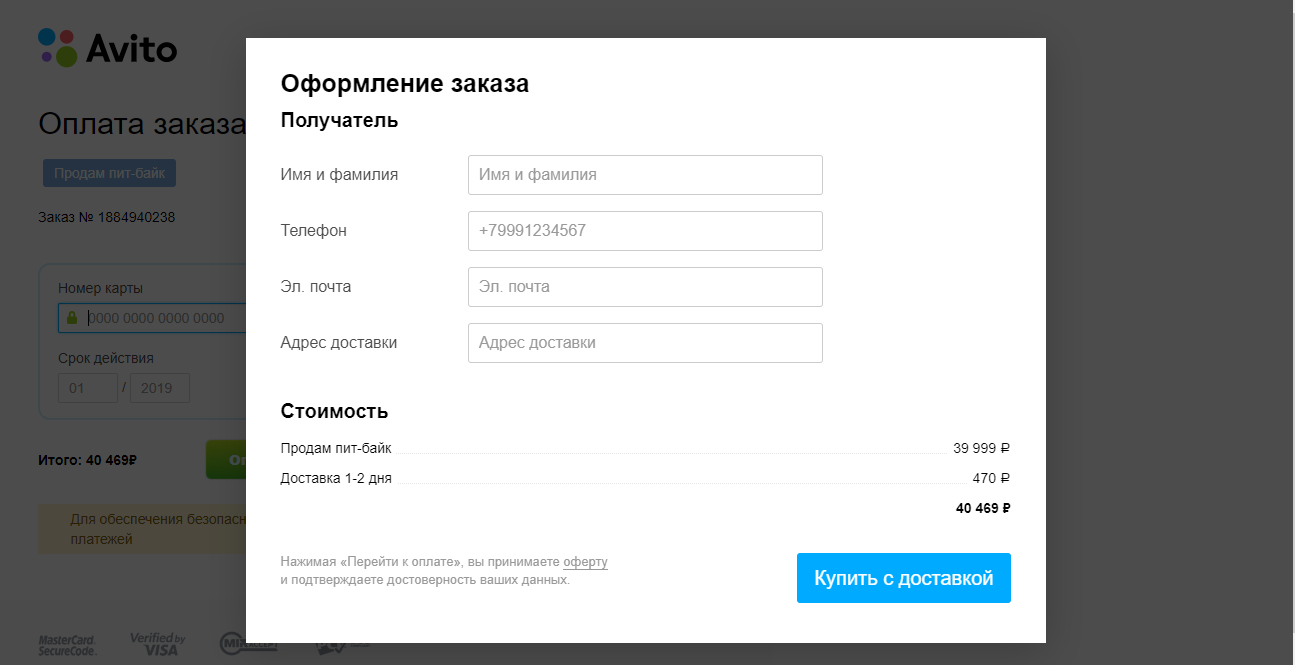
Task: Click the green lock icon in card field
Action: tap(72, 318)
